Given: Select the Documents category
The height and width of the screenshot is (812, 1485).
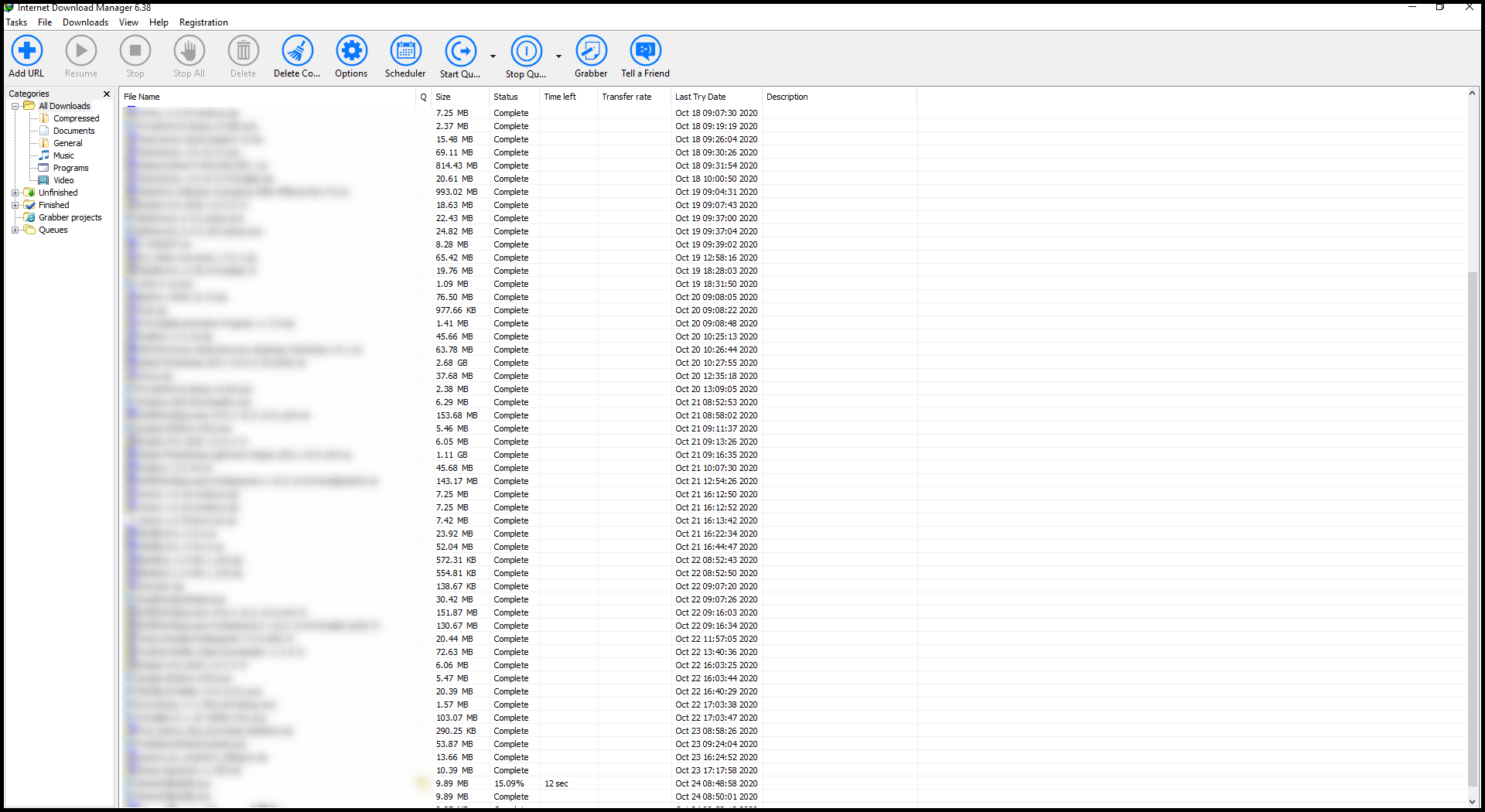Looking at the screenshot, I should (x=73, y=131).
